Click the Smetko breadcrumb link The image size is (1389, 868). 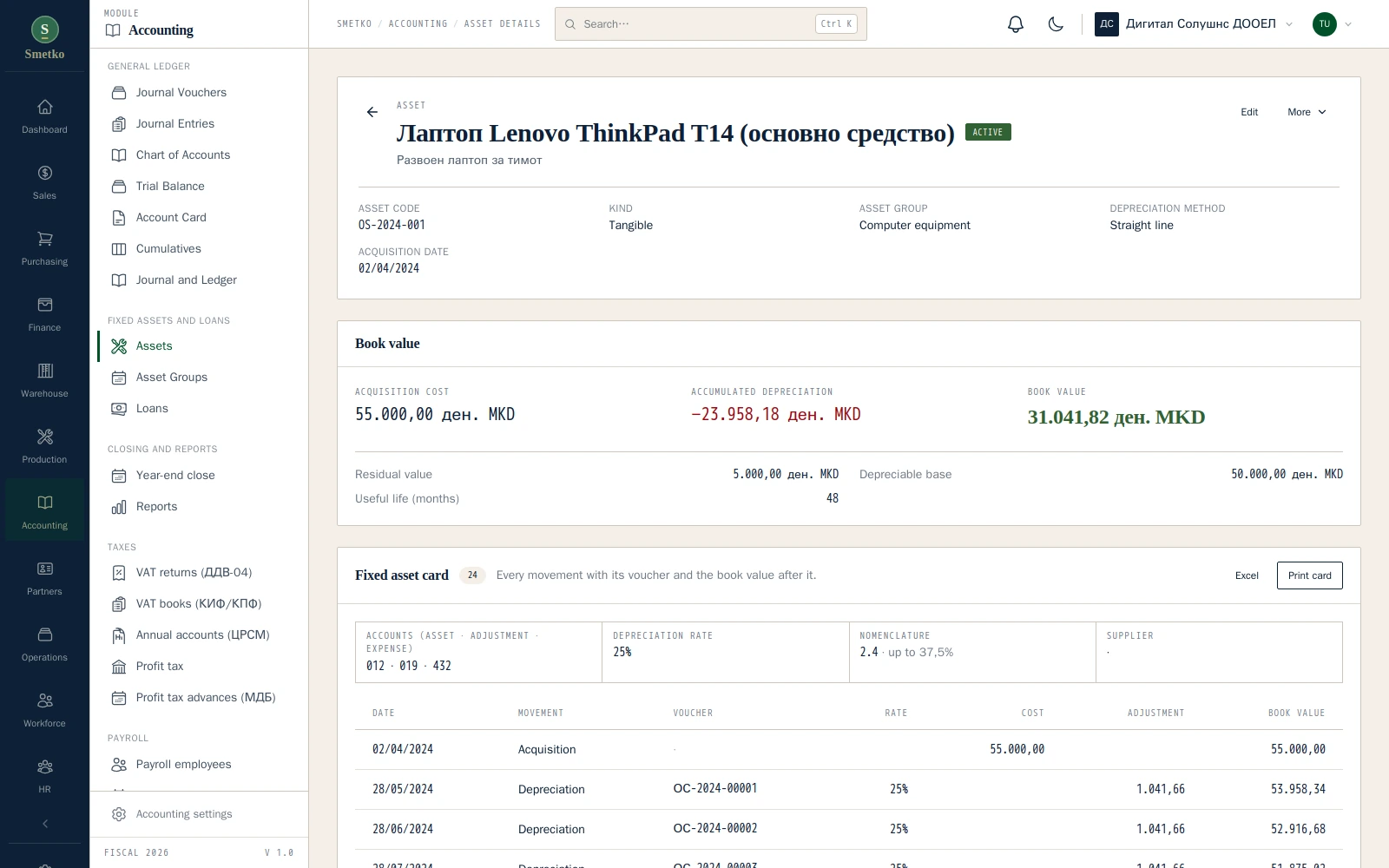[x=354, y=24]
